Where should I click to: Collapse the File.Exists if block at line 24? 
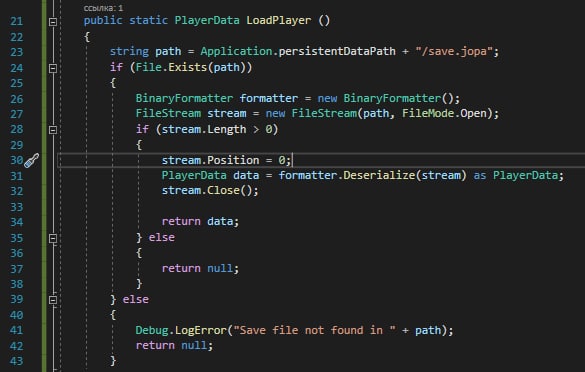[x=53, y=68]
